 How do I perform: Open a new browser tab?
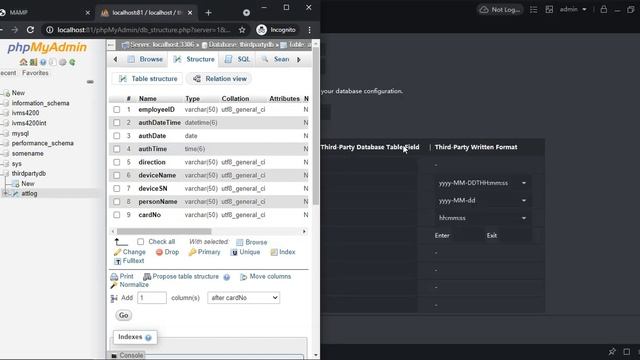[208, 13]
